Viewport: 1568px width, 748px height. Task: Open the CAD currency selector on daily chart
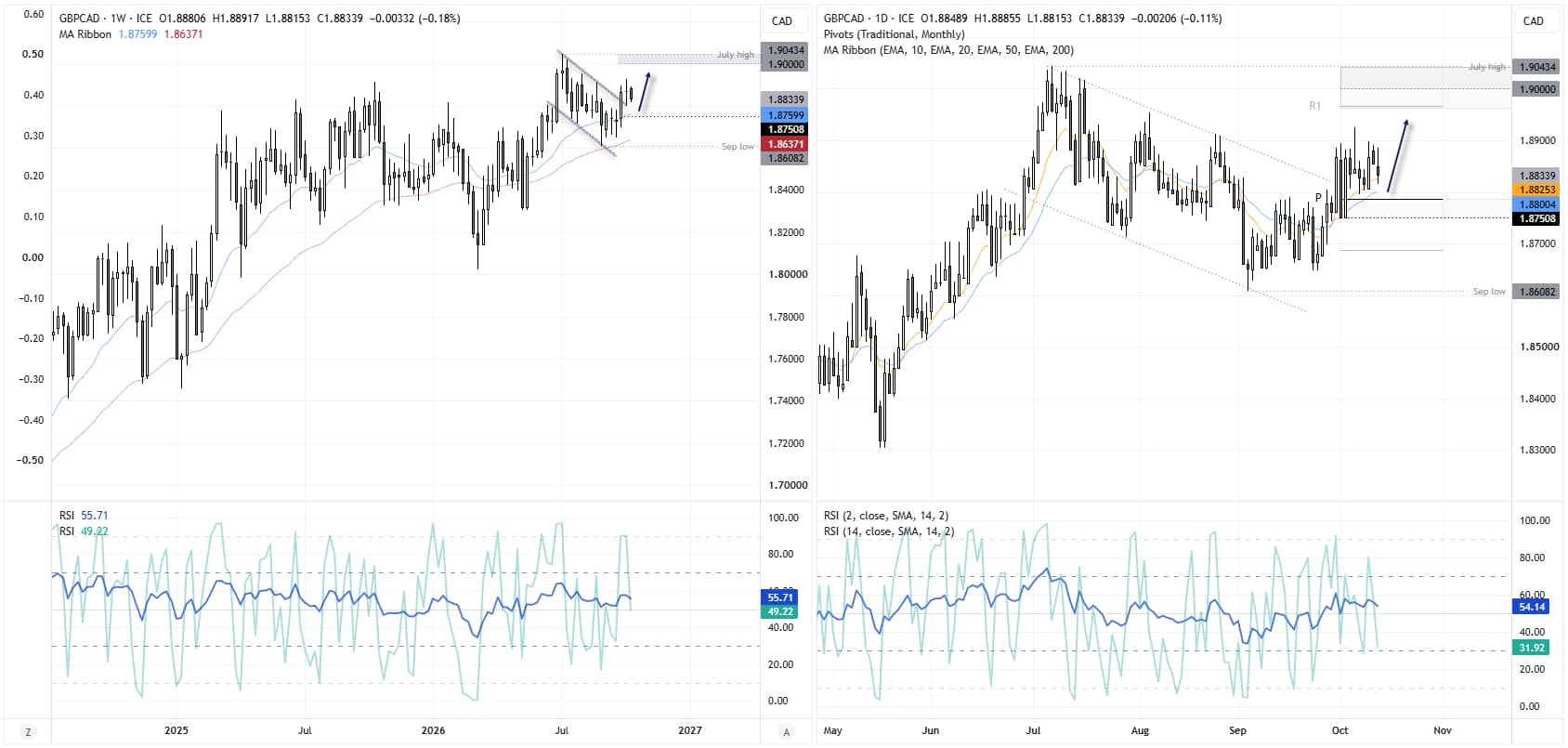(x=1534, y=20)
